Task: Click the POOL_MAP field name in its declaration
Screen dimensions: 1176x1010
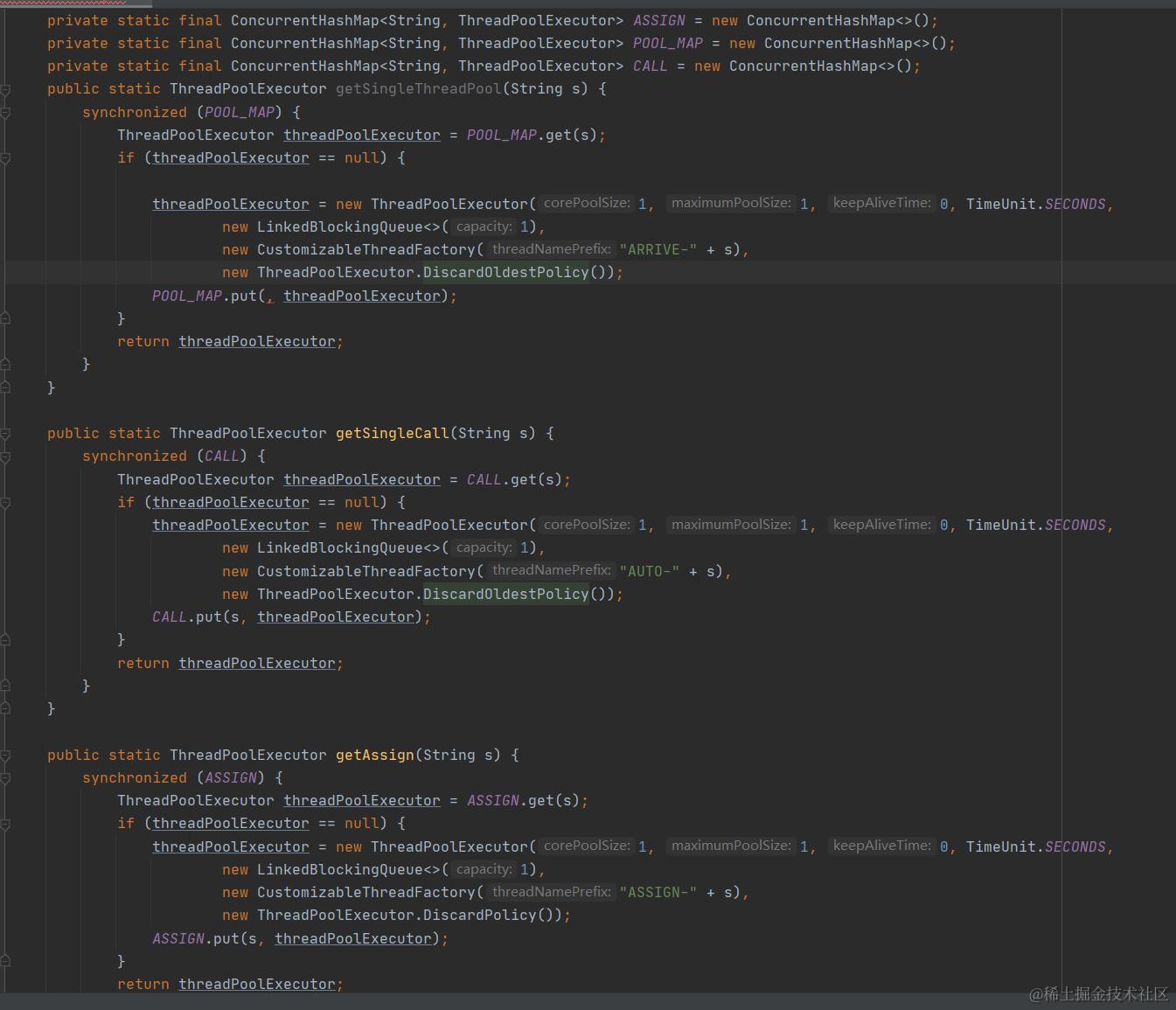Action: [668, 43]
